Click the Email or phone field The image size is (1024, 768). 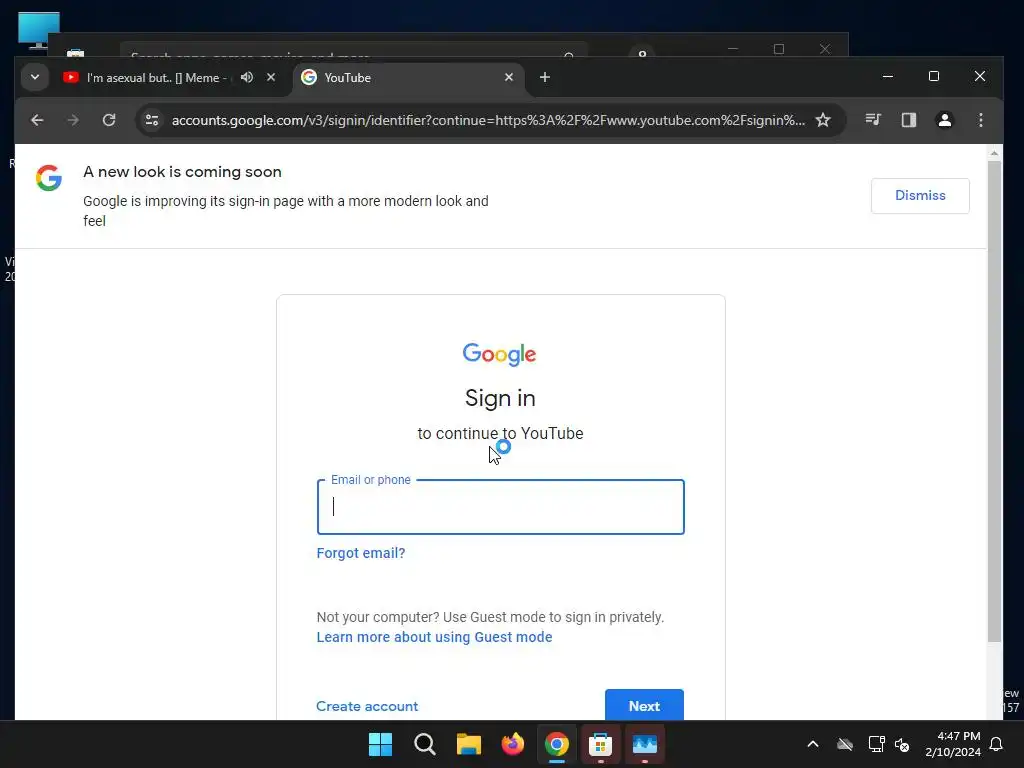click(x=501, y=507)
